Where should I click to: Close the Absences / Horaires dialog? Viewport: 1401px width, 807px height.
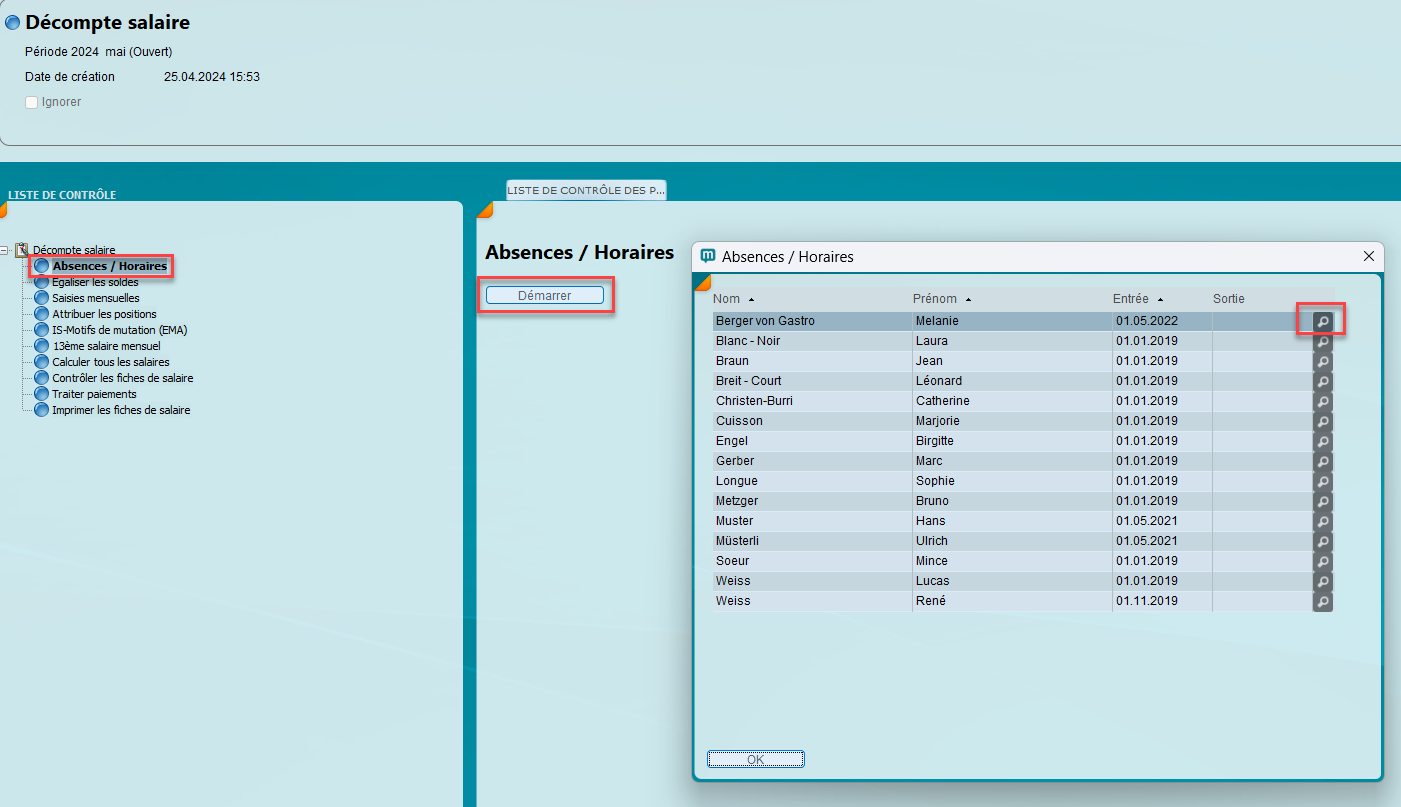[1369, 256]
